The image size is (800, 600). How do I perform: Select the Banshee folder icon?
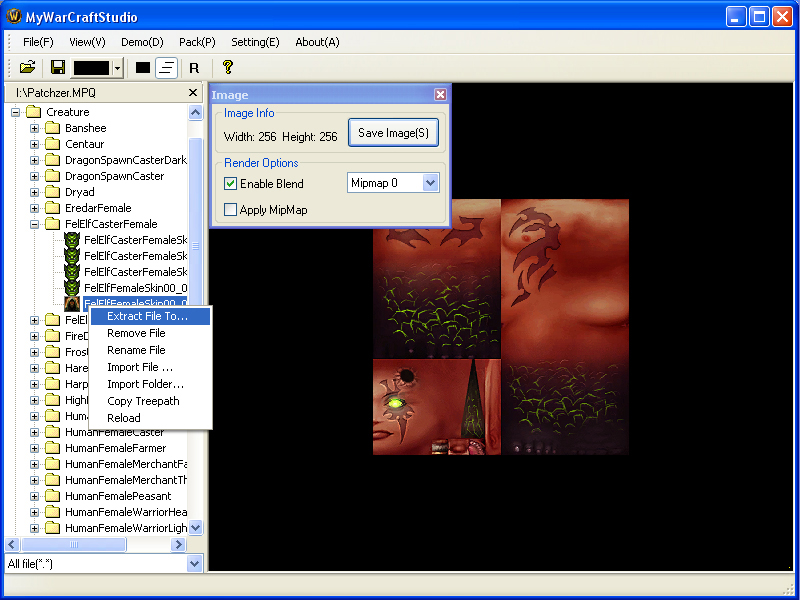coord(53,128)
